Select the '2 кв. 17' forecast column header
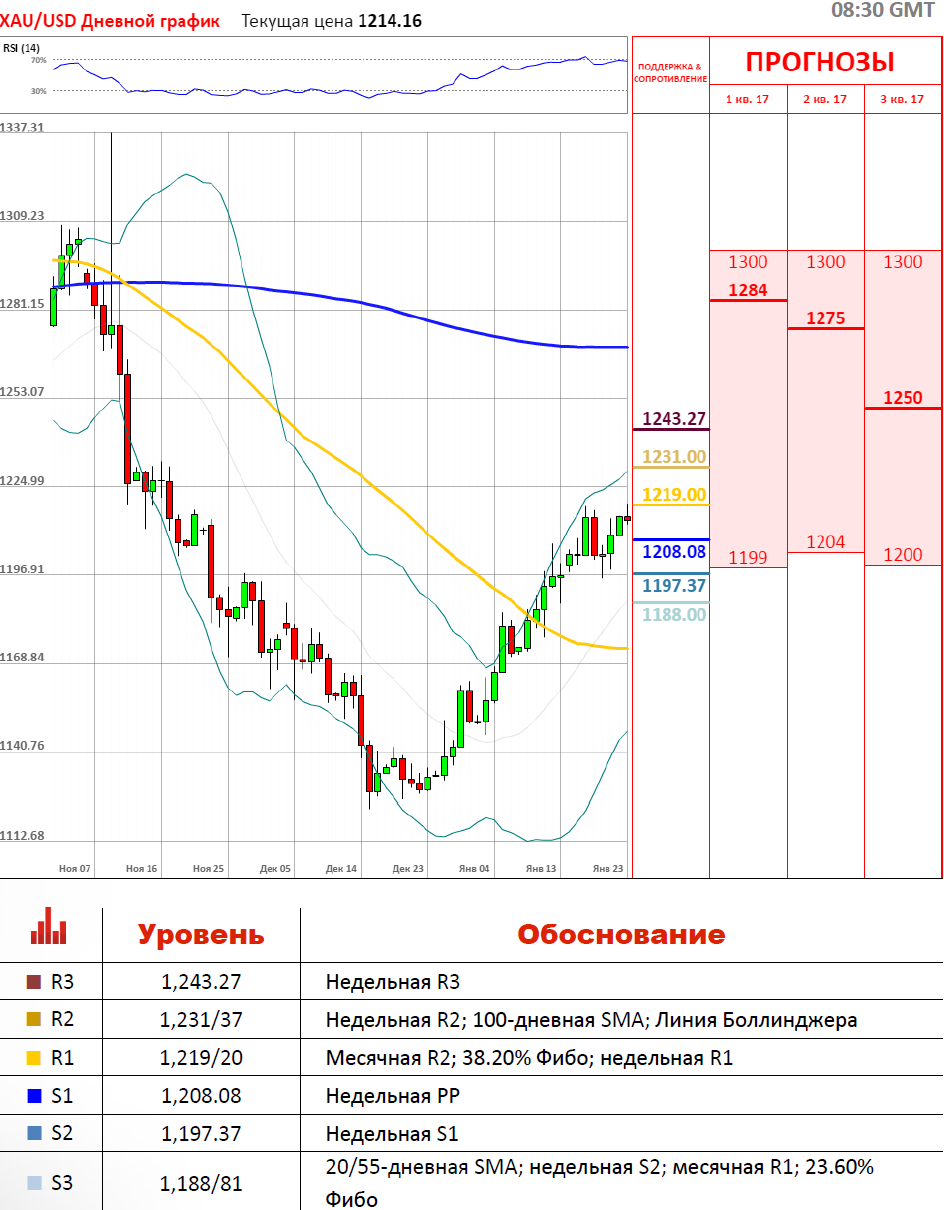Screen dimensions: 944x1210 (825, 99)
